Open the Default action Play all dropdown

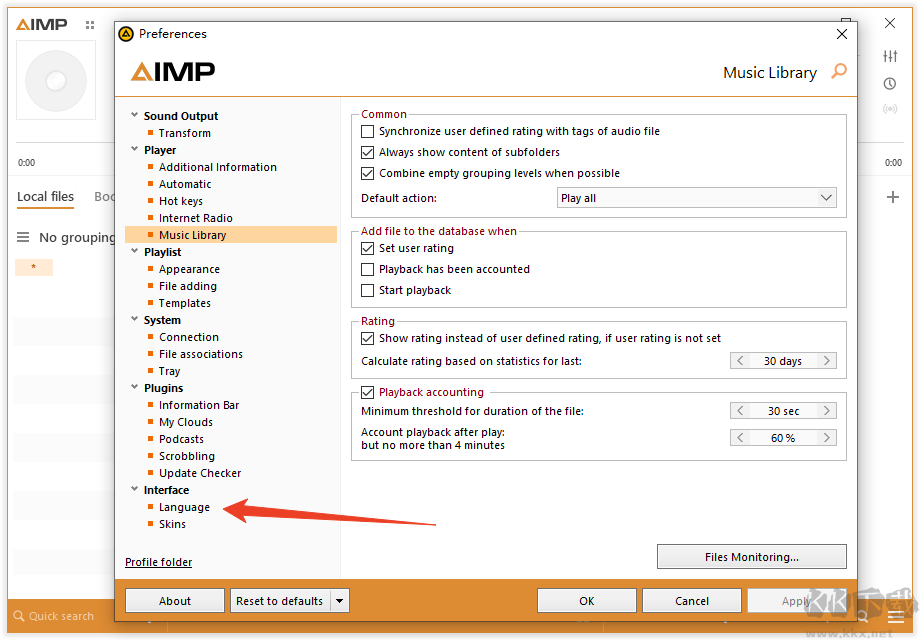[696, 198]
